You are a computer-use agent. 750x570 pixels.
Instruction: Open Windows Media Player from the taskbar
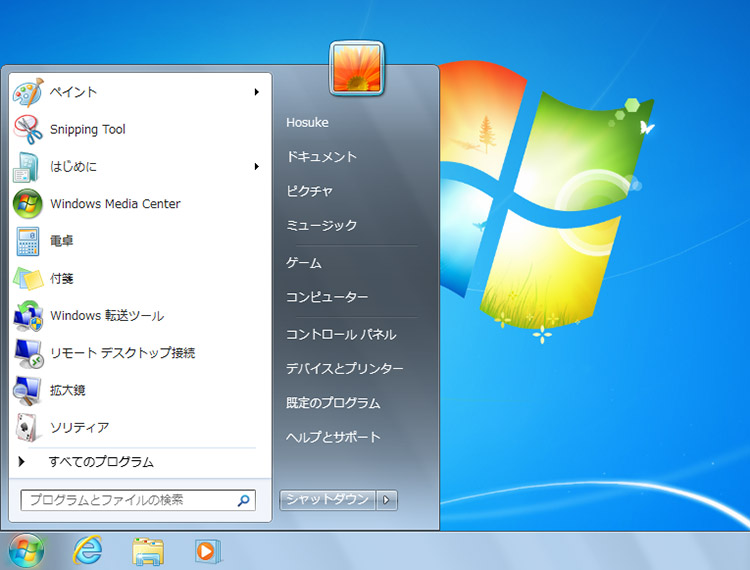tap(208, 550)
